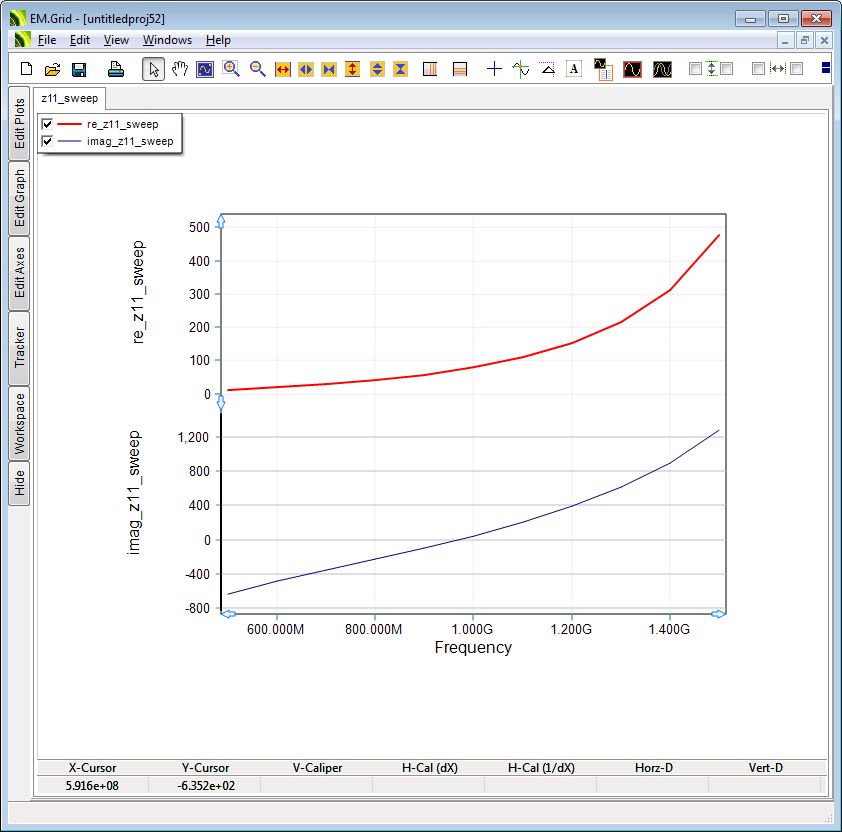Open folder icon to load file

pyautogui.click(x=53, y=69)
